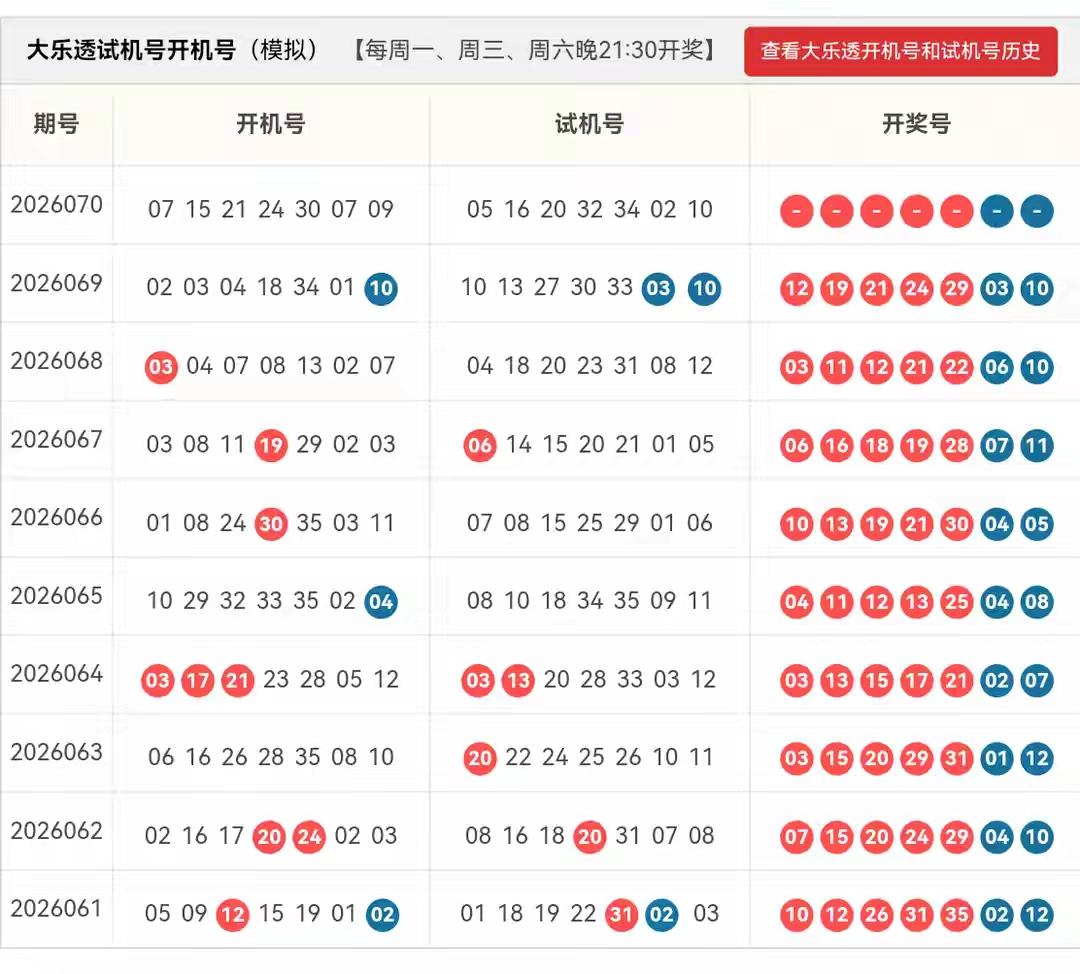Click the last blue placeholder ball in 2026070 row
1080x974 pixels.
pos(1037,211)
